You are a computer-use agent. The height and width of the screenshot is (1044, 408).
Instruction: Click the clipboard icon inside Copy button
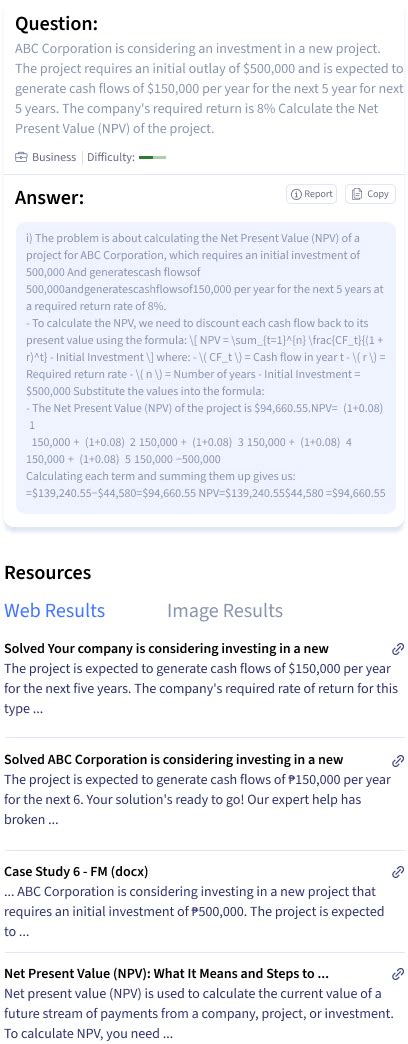coord(356,194)
